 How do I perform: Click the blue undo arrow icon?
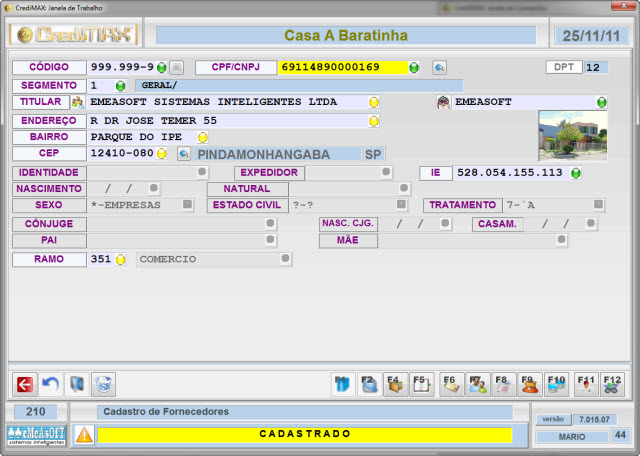tap(50, 383)
